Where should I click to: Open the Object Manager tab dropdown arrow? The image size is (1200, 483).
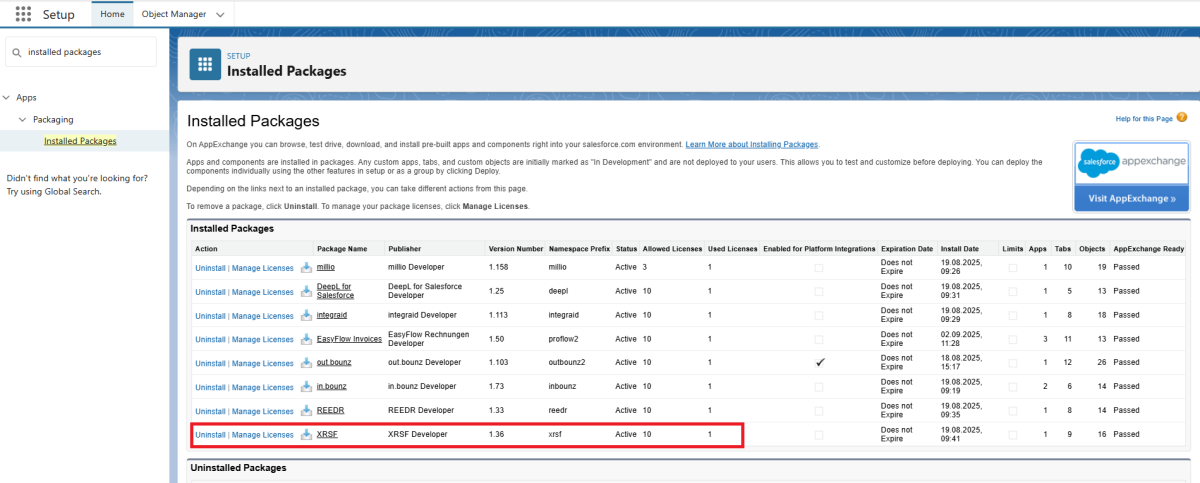(220, 14)
